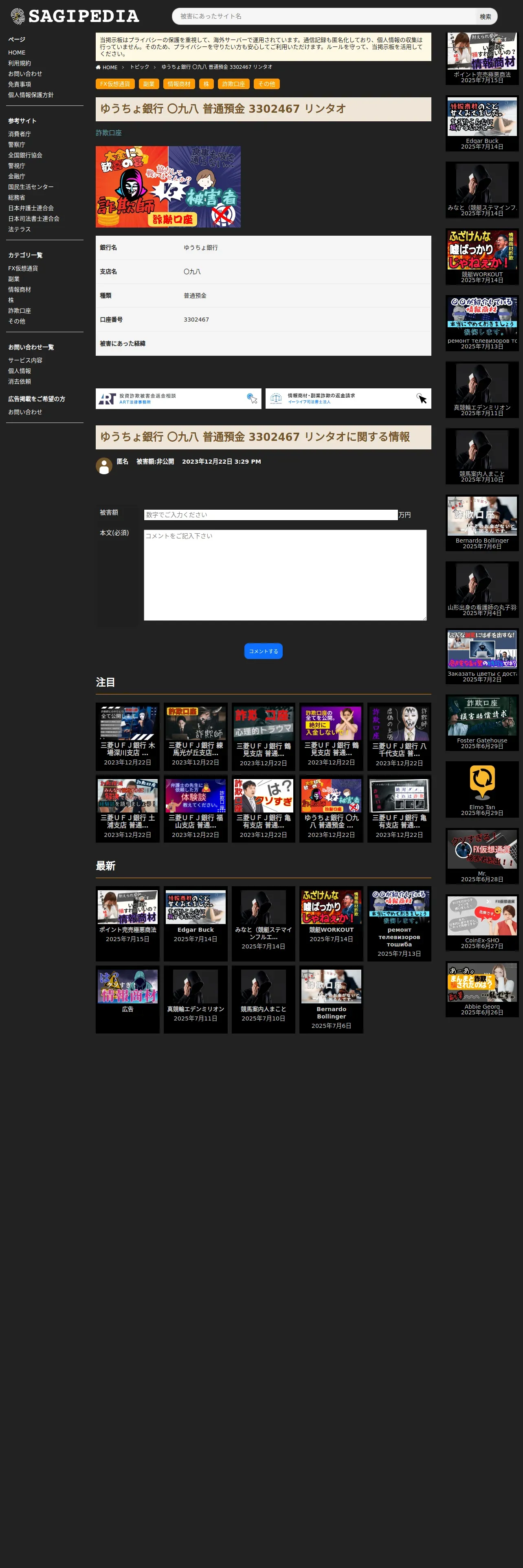This screenshot has height=1568, width=523.
Task: Open 競馬案内人まこと right sidebar item
Action: [482, 457]
